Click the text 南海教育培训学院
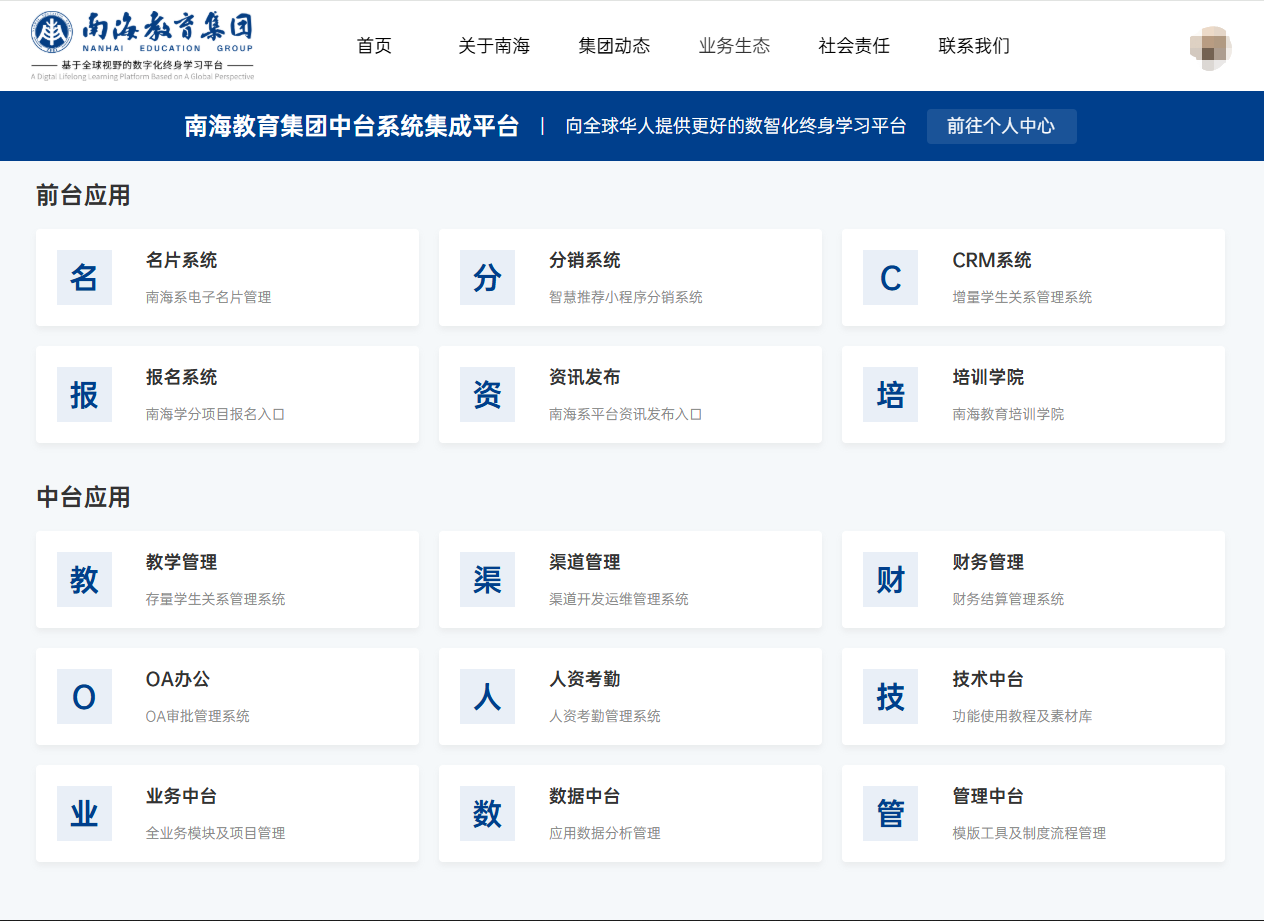Viewport: 1264px width, 921px height. click(1008, 414)
